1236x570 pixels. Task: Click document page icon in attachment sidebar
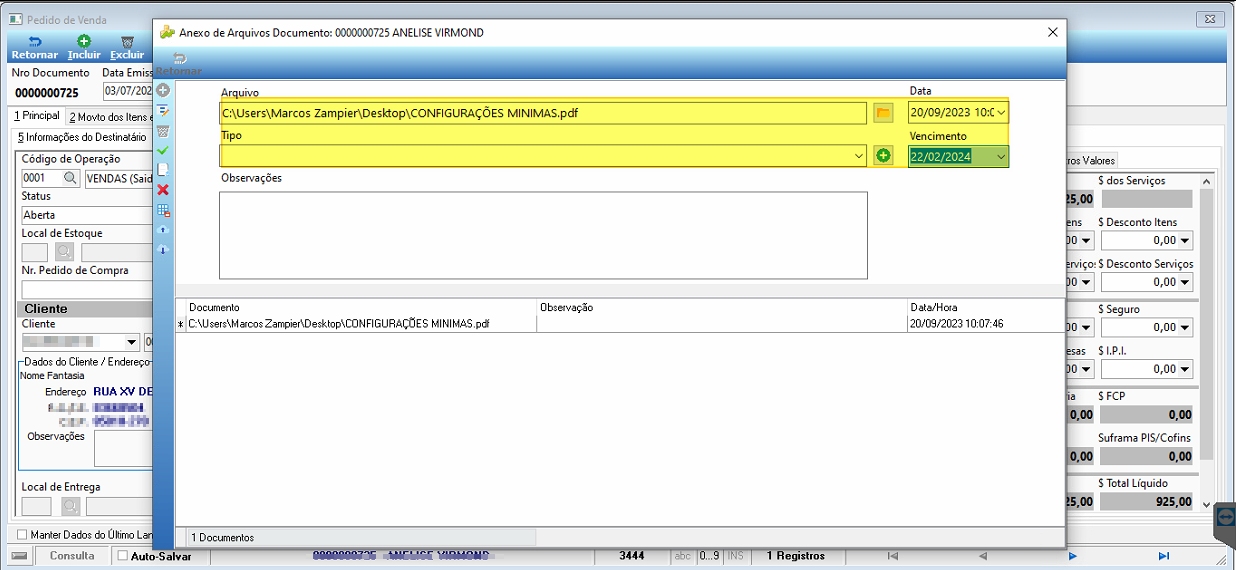(x=164, y=170)
